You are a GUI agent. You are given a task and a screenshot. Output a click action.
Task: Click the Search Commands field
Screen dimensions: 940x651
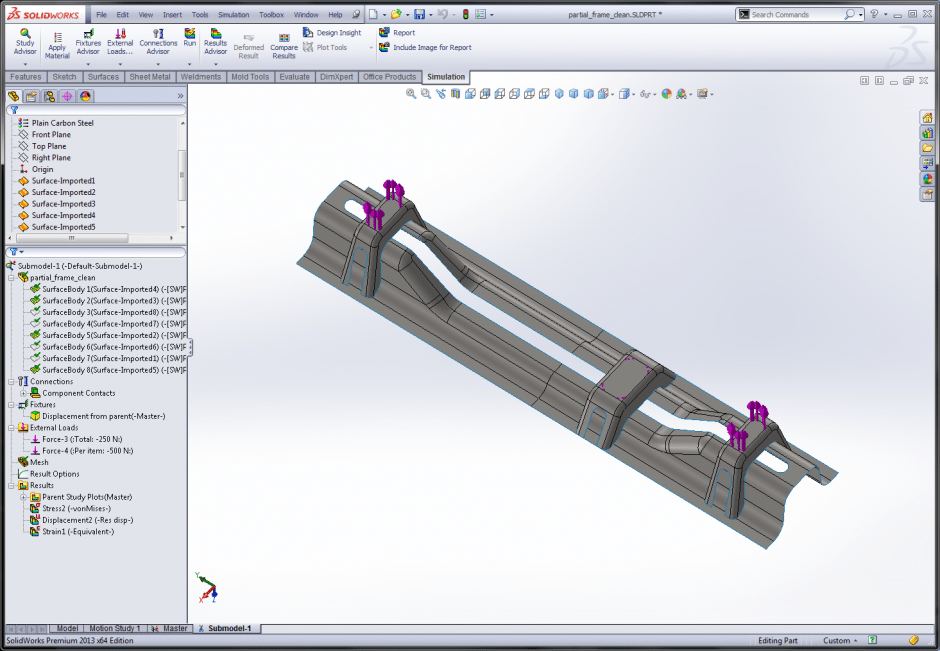795,15
